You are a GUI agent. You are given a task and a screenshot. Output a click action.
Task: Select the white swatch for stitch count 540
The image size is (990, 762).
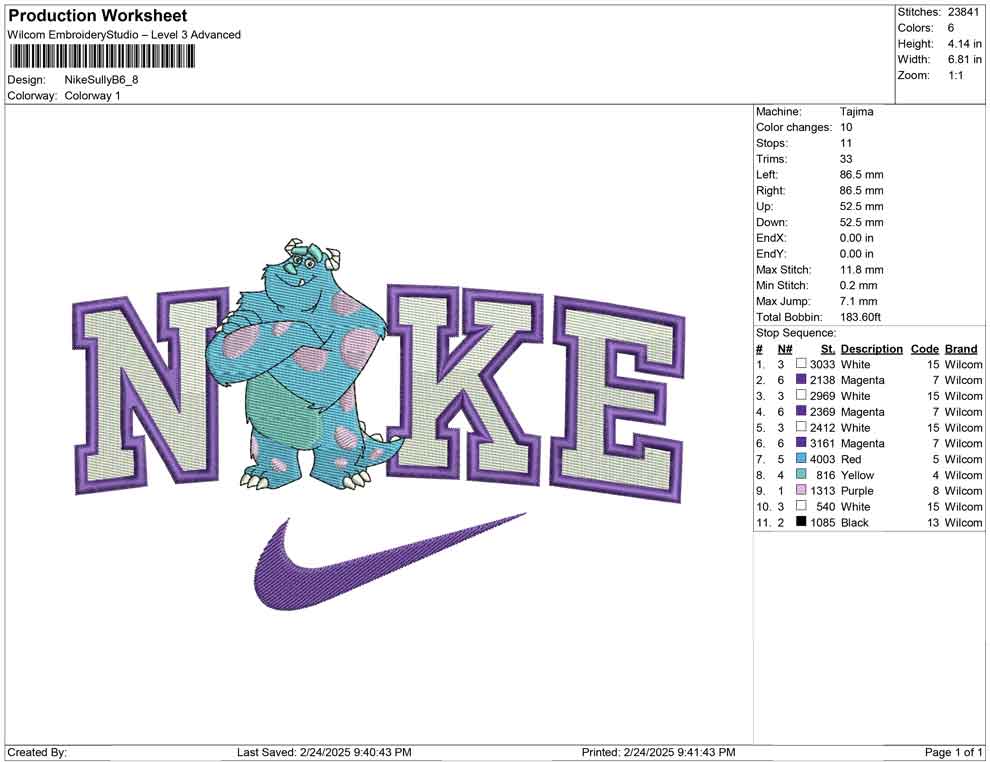tap(801, 506)
